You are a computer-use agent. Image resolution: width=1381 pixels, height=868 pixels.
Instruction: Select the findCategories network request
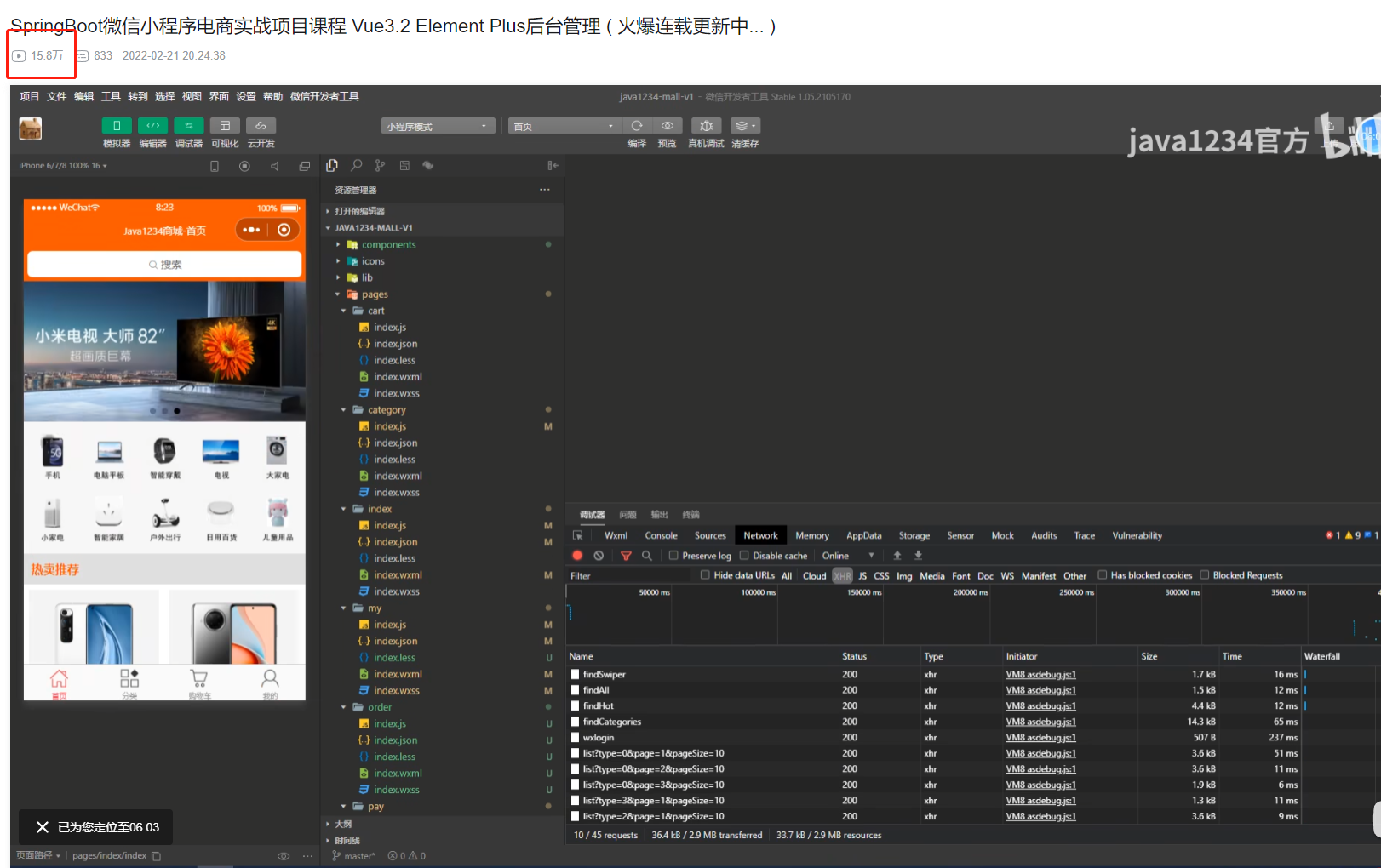(612, 722)
